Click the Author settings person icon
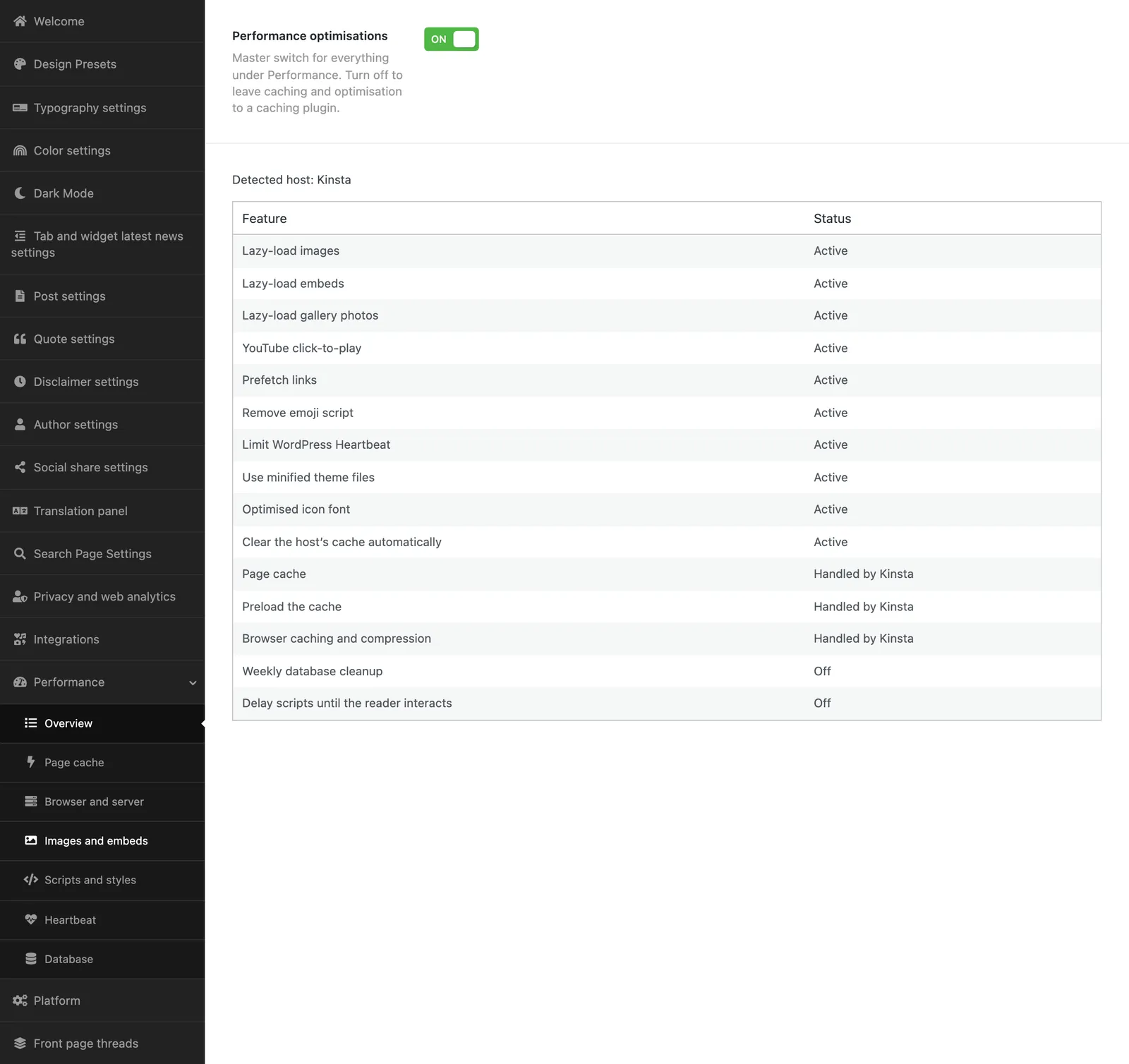Image resolution: width=1129 pixels, height=1064 pixels. pos(20,424)
